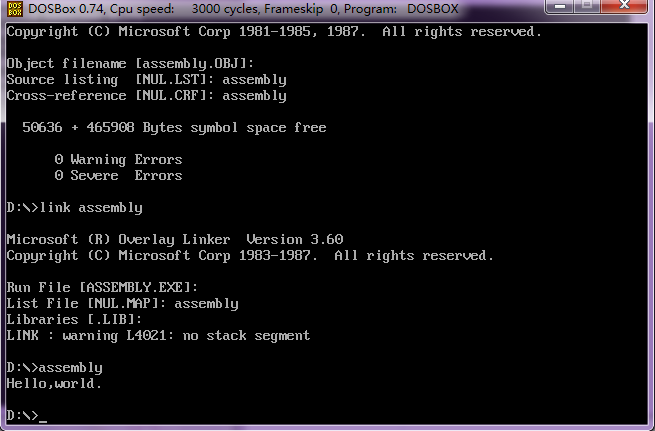Close the DOSBox window

(x=624, y=6)
